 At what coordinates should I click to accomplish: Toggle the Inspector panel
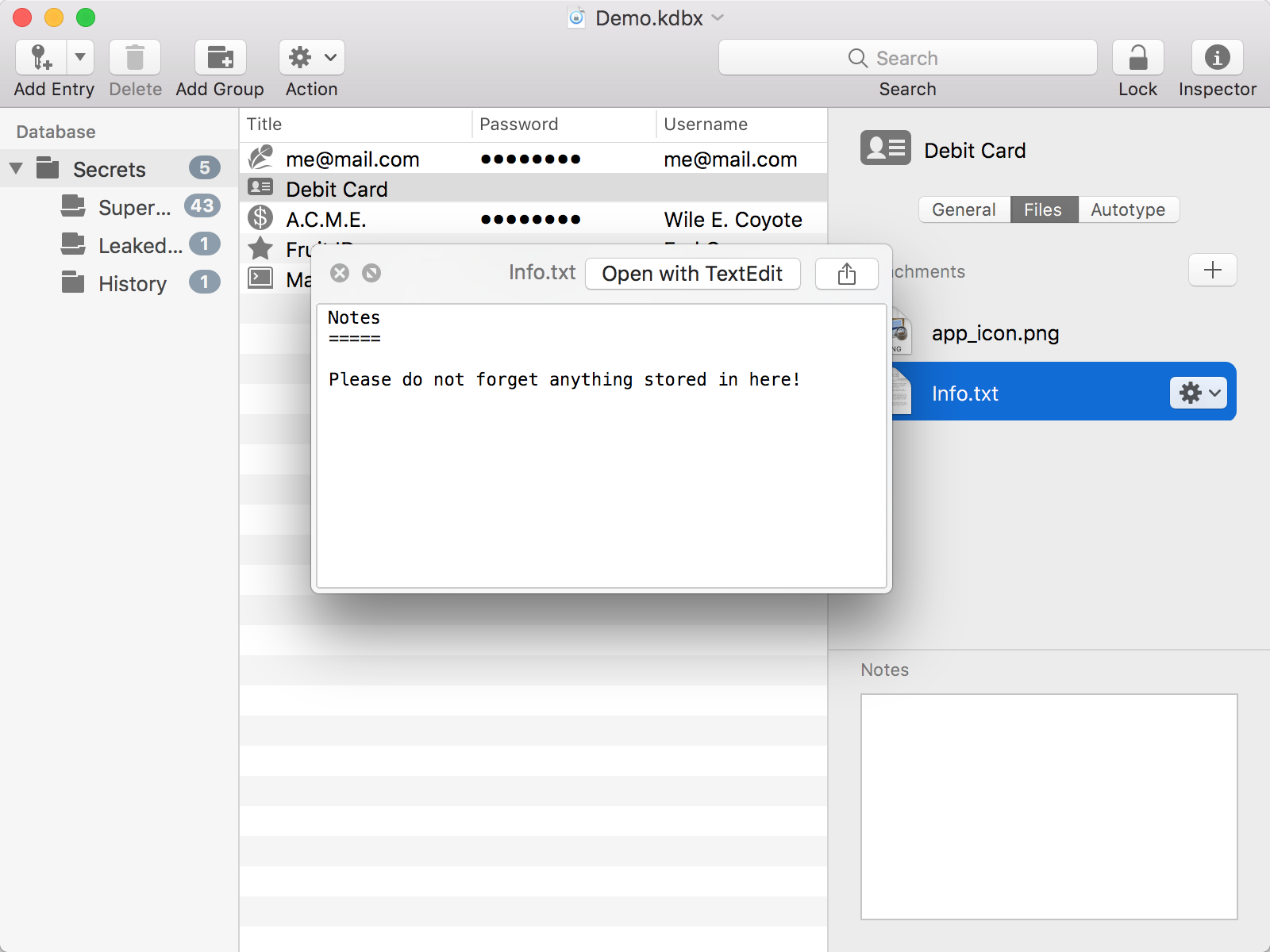pos(1217,58)
